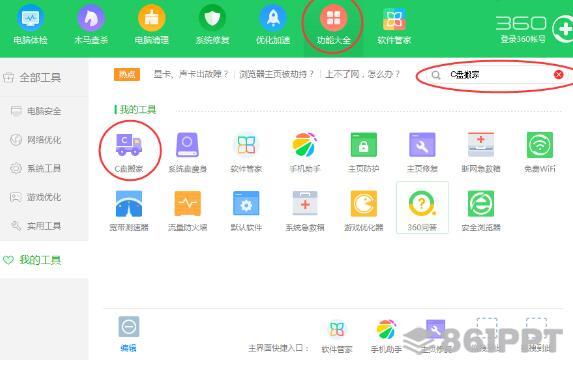This screenshot has width=573, height=365.
Task: Launch the 游戏优化器 tool
Action: [x=364, y=211]
